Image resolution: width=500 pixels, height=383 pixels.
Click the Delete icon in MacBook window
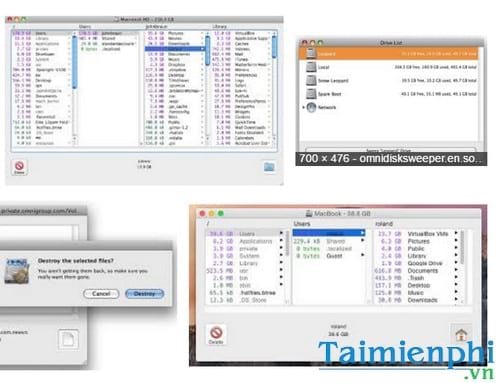pyautogui.click(x=216, y=335)
